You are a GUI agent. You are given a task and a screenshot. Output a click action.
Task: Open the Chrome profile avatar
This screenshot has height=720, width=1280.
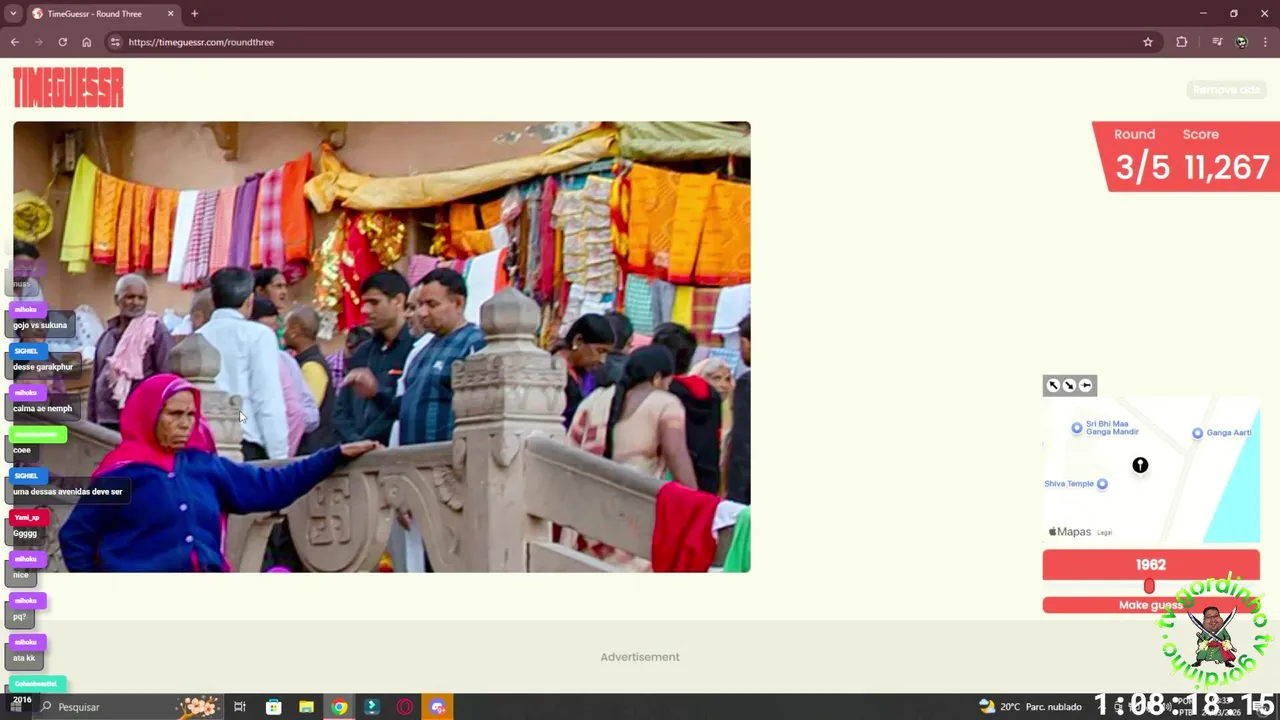point(1241,42)
